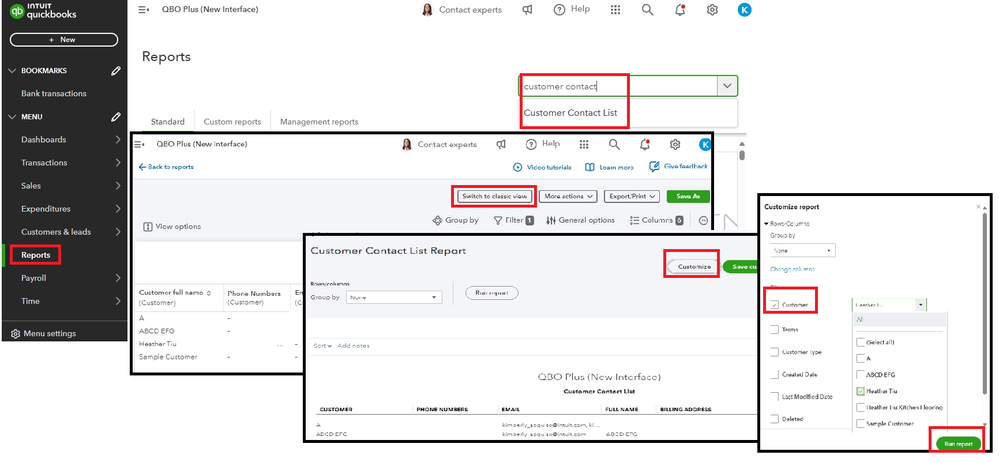Screen dimensions: 999x463
Task: Go Back to reports
Action: [x=166, y=167]
